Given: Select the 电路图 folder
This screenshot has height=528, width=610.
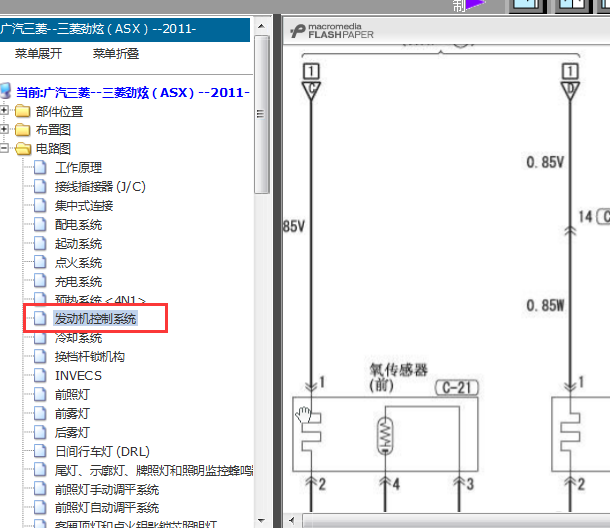Looking at the screenshot, I should [53, 149].
